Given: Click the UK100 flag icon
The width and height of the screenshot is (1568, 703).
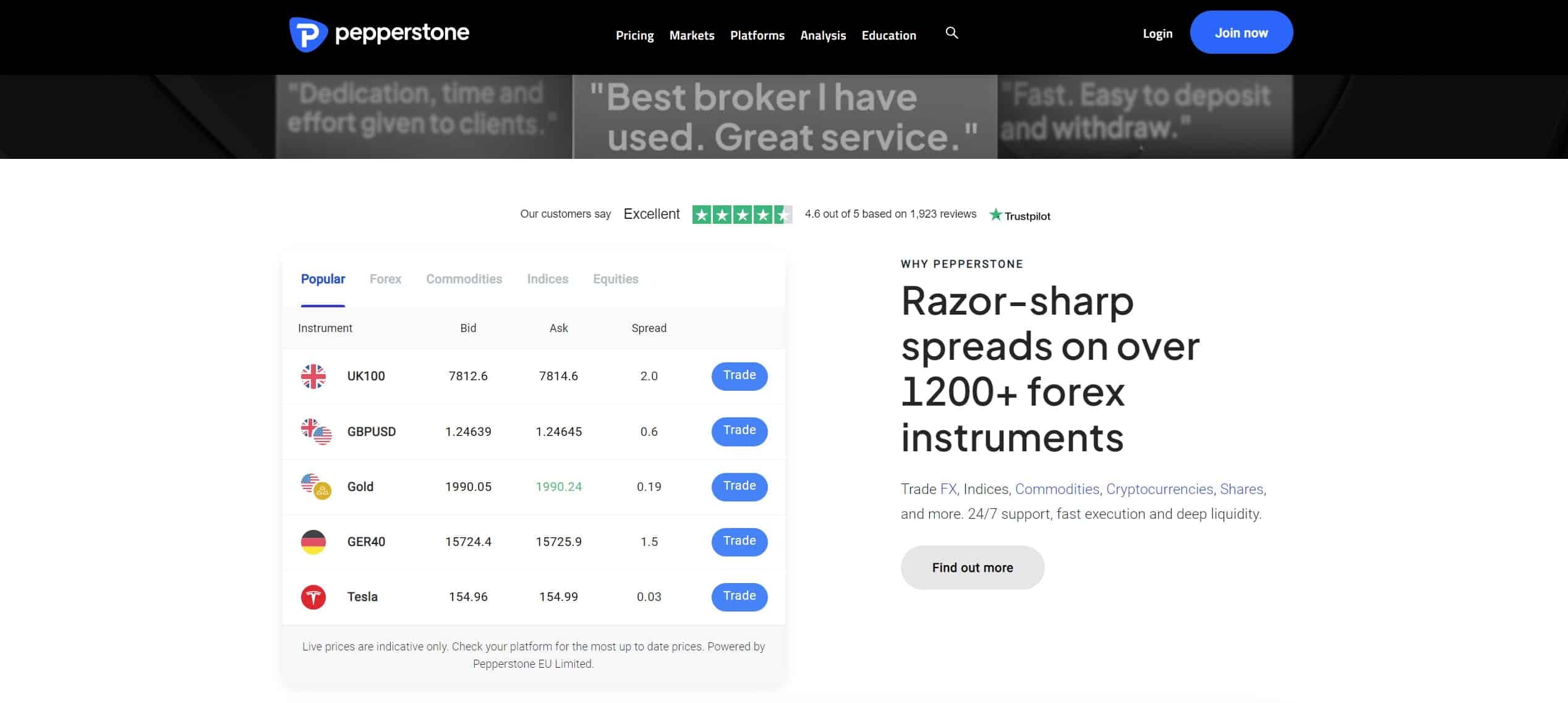Looking at the screenshot, I should tap(313, 375).
